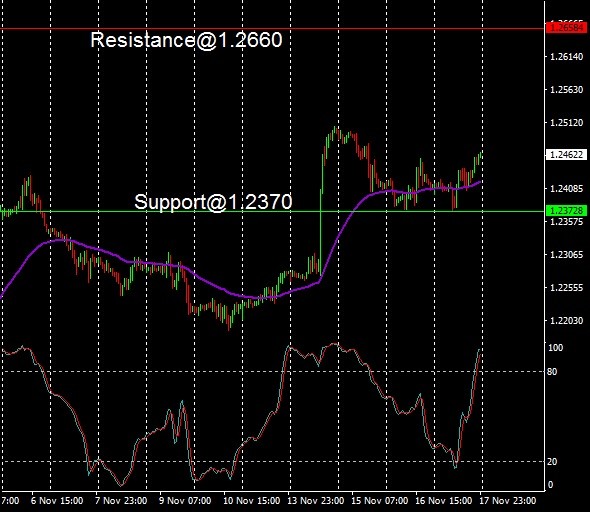The image size is (590, 512).
Task: Click the 1.26140 price axis label
Action: [x=566, y=57]
